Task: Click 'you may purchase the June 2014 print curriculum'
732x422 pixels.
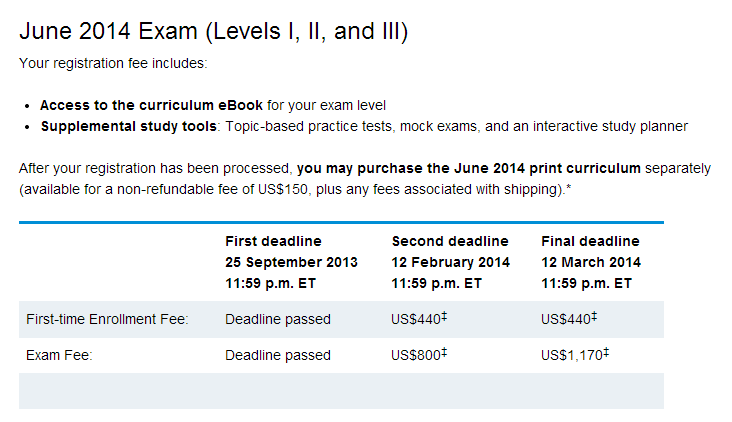Action: 469,168
